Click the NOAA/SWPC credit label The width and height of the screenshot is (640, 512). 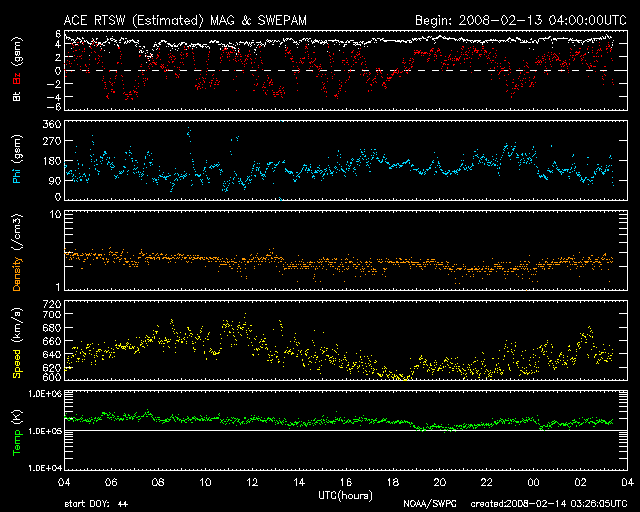click(x=425, y=503)
